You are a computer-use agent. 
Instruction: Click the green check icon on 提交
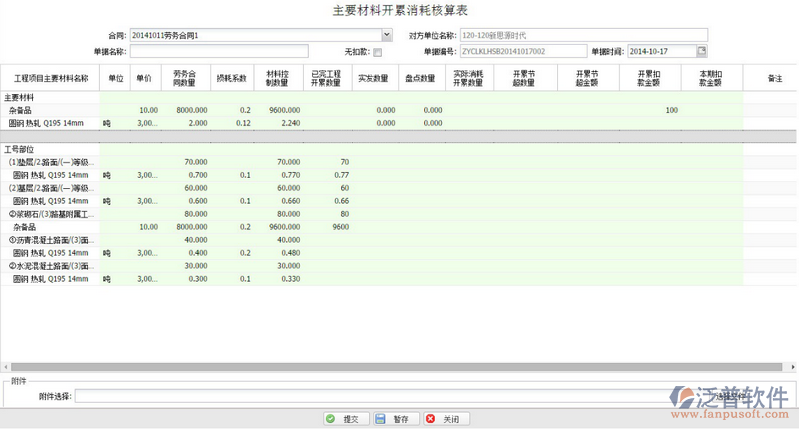[331, 419]
